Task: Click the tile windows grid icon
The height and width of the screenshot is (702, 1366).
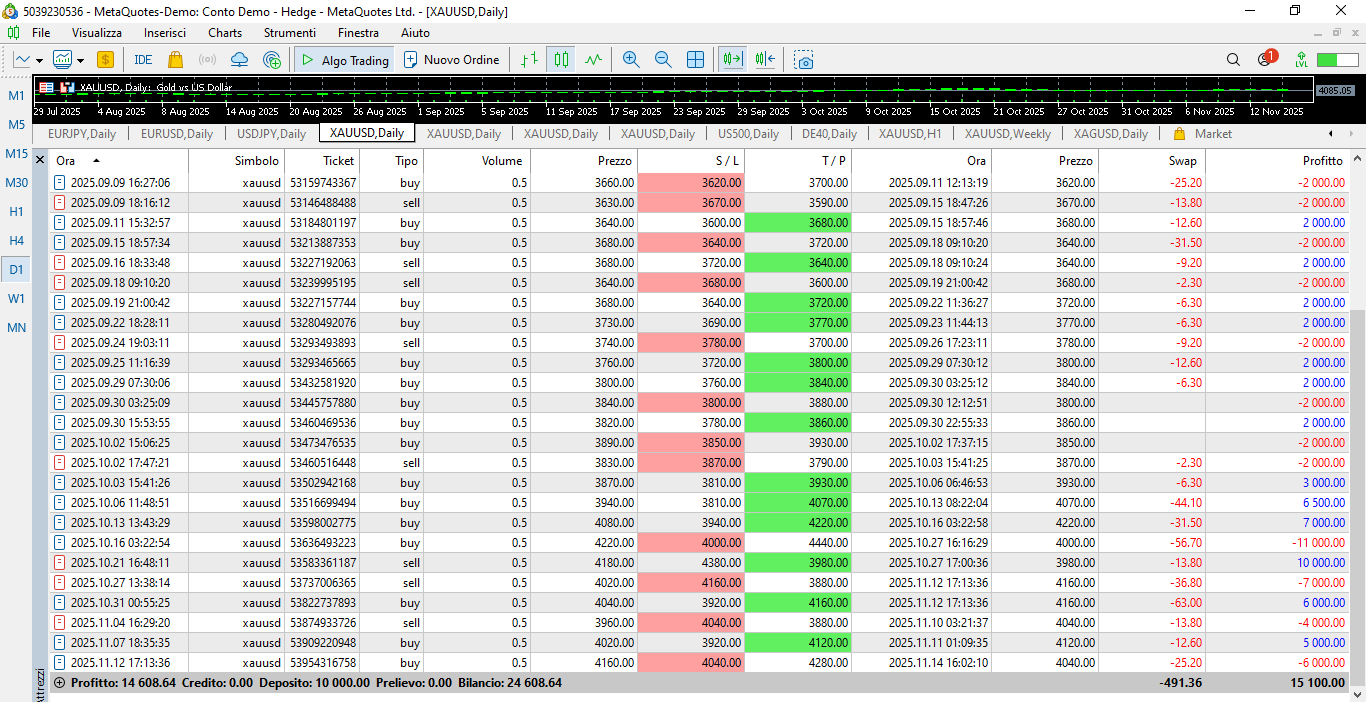Action: click(695, 60)
